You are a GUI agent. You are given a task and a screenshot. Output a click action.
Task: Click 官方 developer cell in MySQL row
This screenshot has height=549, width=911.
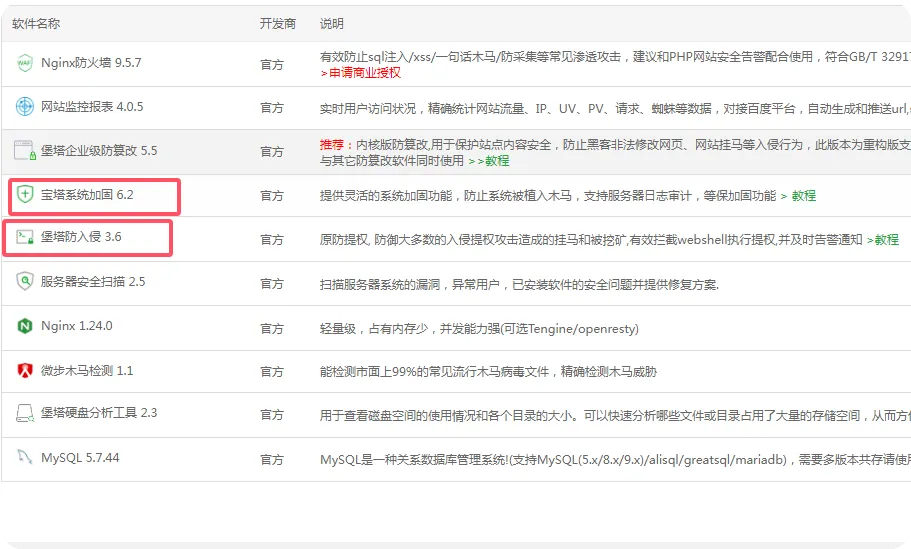coord(272,460)
